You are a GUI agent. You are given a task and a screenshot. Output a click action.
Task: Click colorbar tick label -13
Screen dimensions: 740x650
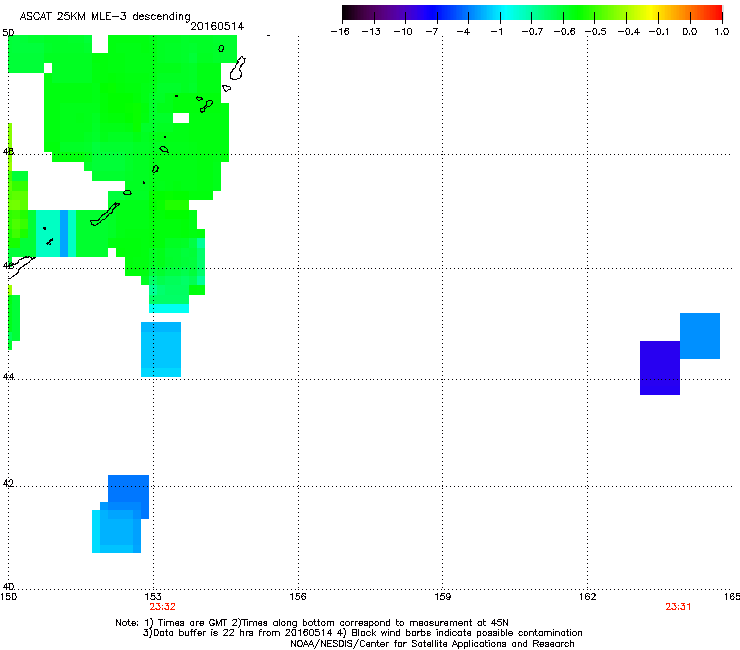pos(371,32)
